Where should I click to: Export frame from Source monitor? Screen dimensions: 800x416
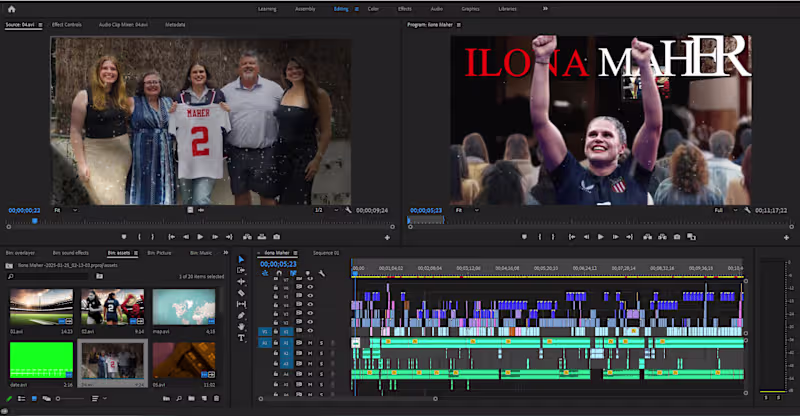(x=277, y=237)
